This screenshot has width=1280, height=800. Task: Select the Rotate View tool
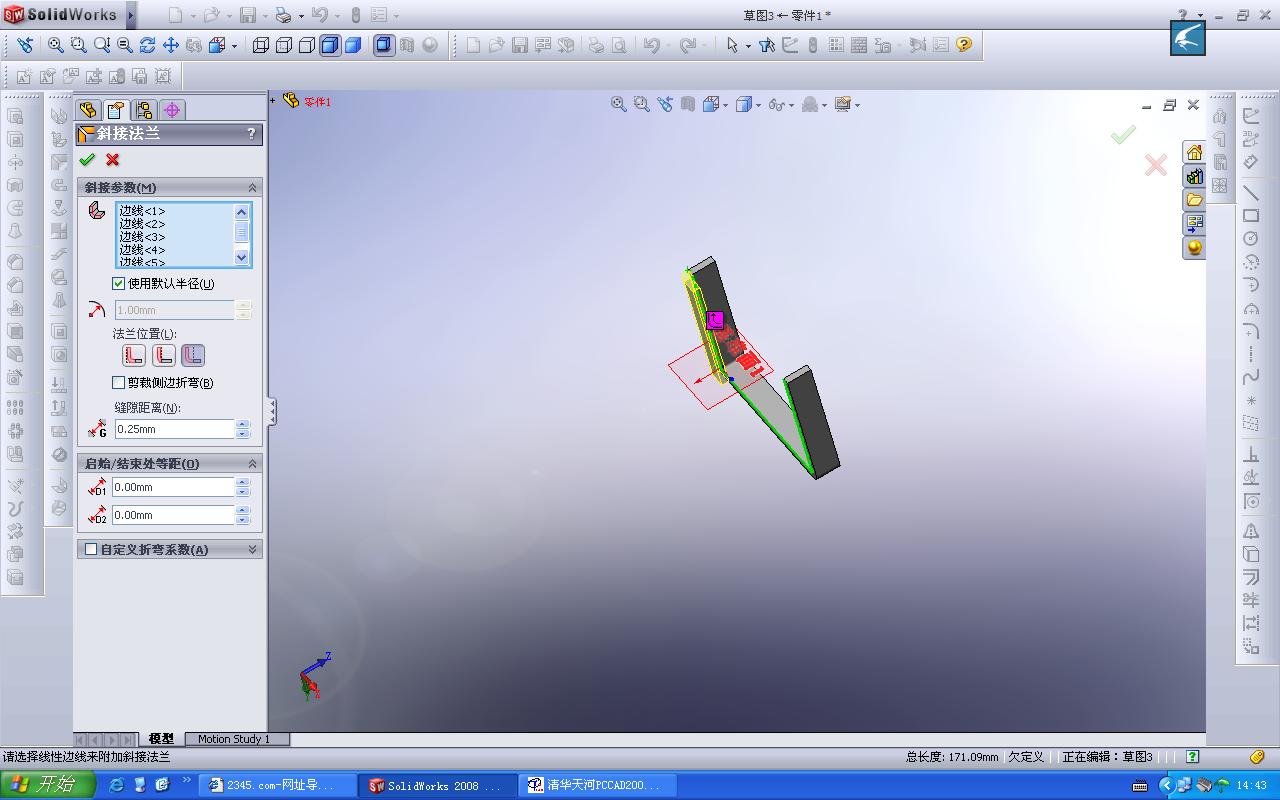click(x=148, y=45)
